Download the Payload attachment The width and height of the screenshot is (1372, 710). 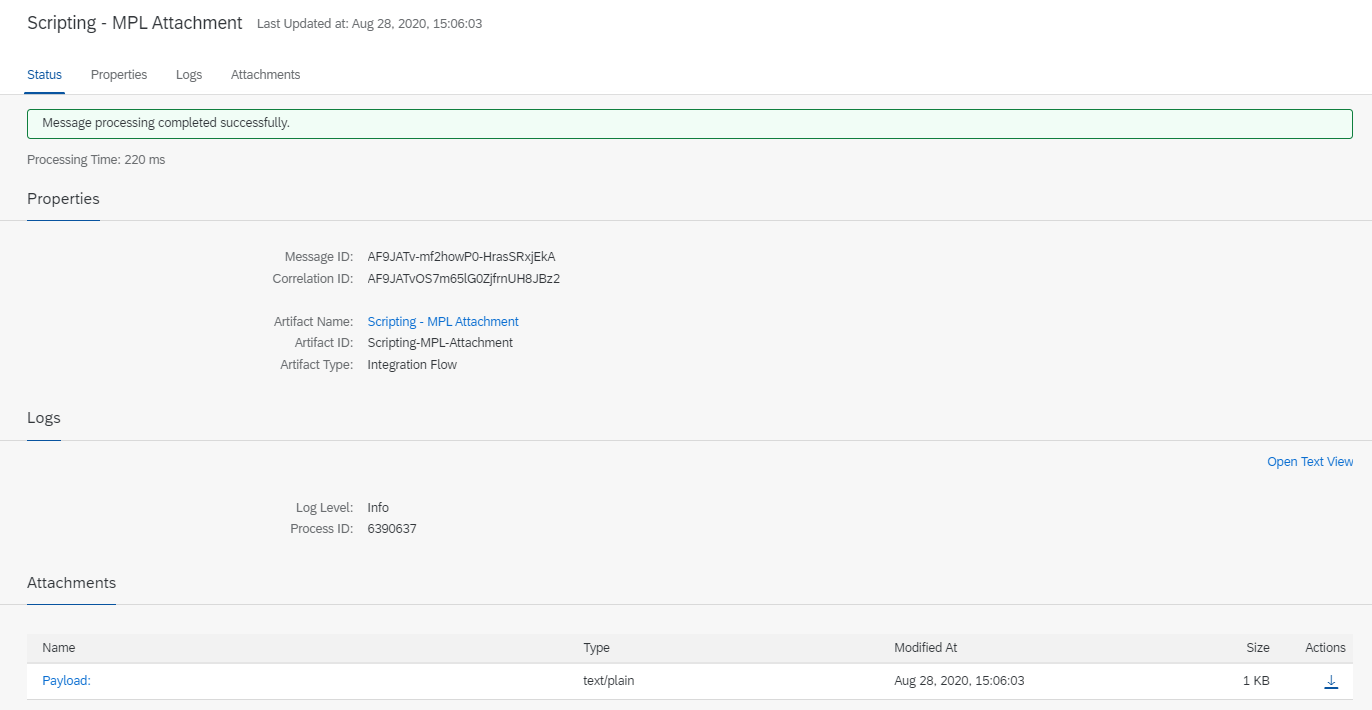pyautogui.click(x=1331, y=681)
